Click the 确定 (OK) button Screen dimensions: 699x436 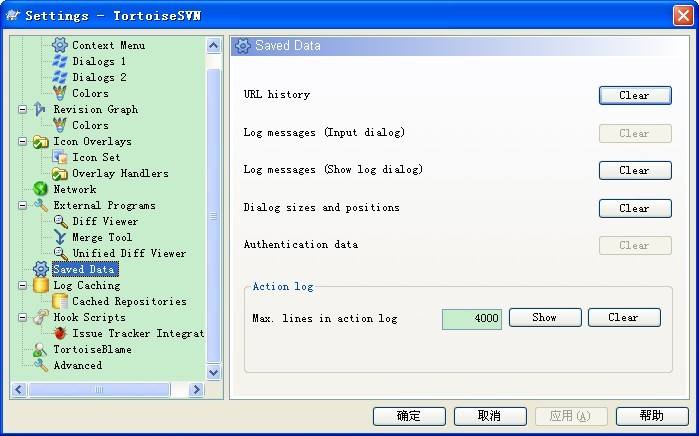(x=409, y=416)
